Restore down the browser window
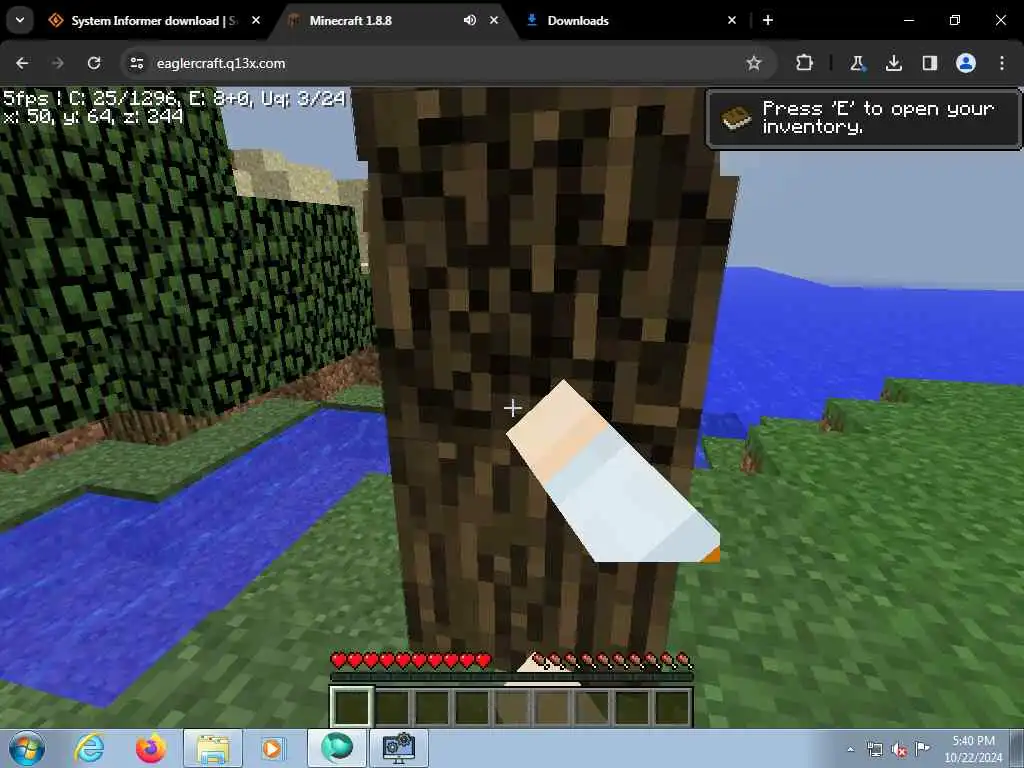 955,20
